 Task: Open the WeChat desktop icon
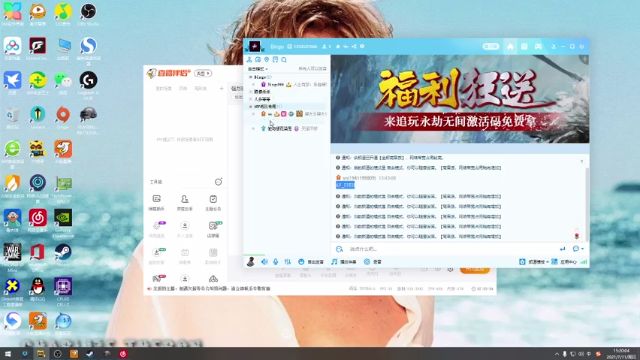coord(63,82)
